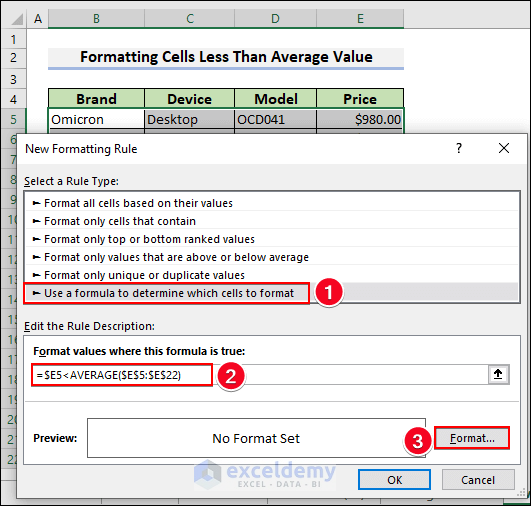Screen dimensions: 531x506
Task: Click the 'Model' header cell
Action: pyautogui.click(x=276, y=99)
